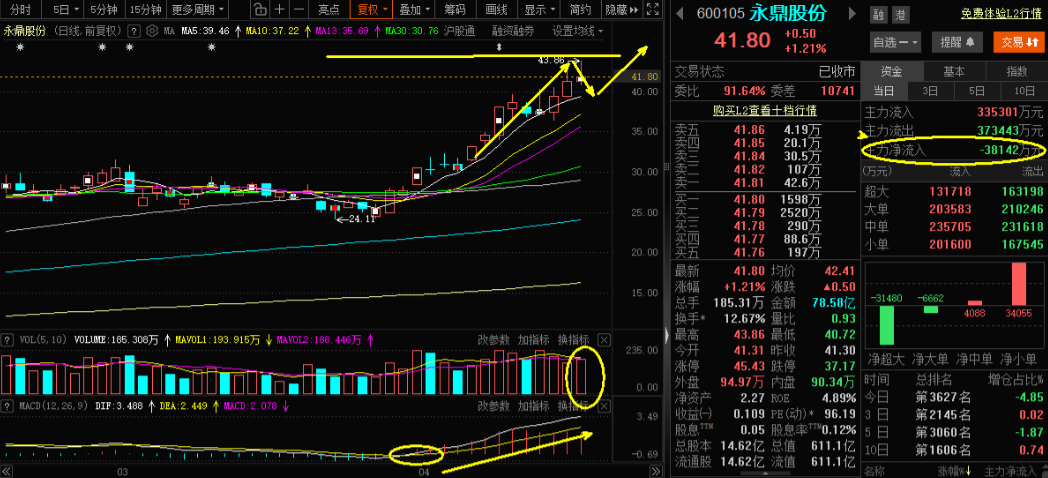Switch to 指数 tab

[1016, 72]
